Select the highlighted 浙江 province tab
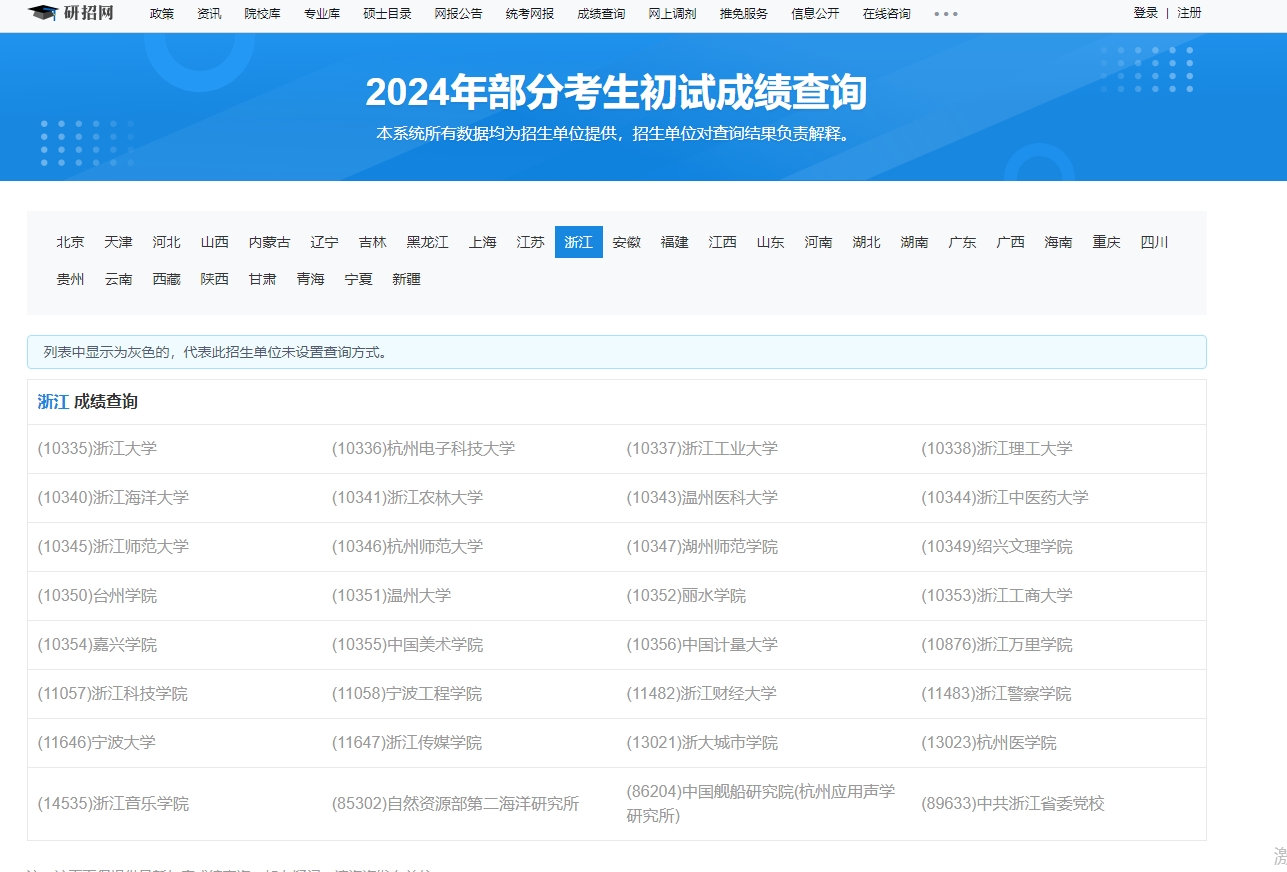Screen dimensions: 1287x872 [x=579, y=242]
